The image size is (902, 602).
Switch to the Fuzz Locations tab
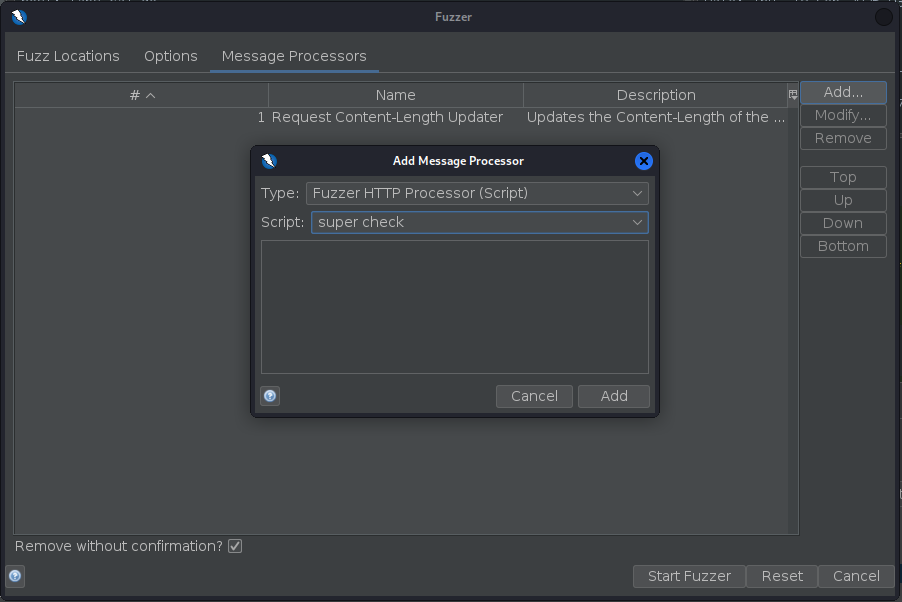(x=68, y=56)
